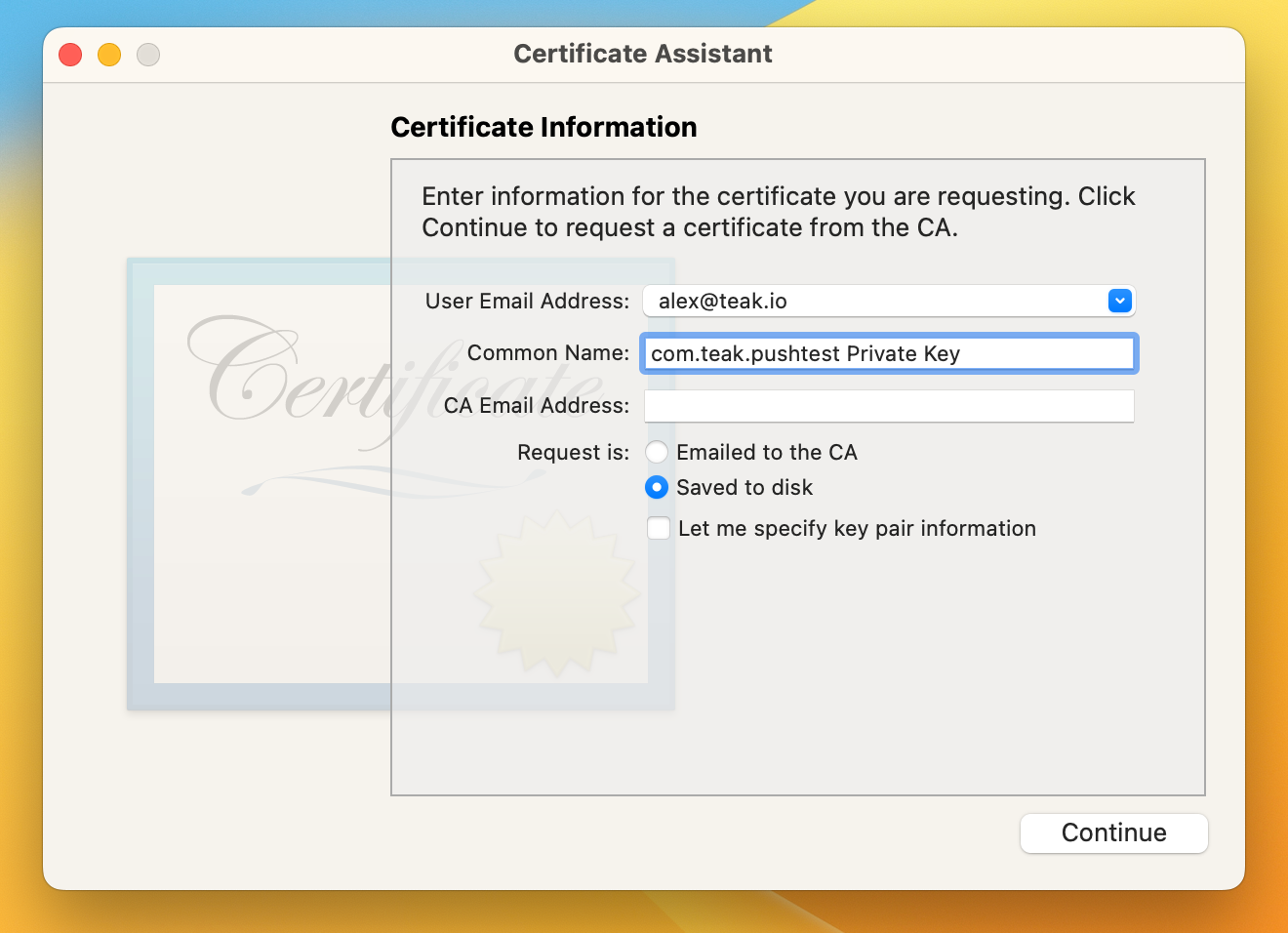Click the alex@teak.io email combo box
Image resolution: width=1288 pixels, height=933 pixels.
point(889,301)
